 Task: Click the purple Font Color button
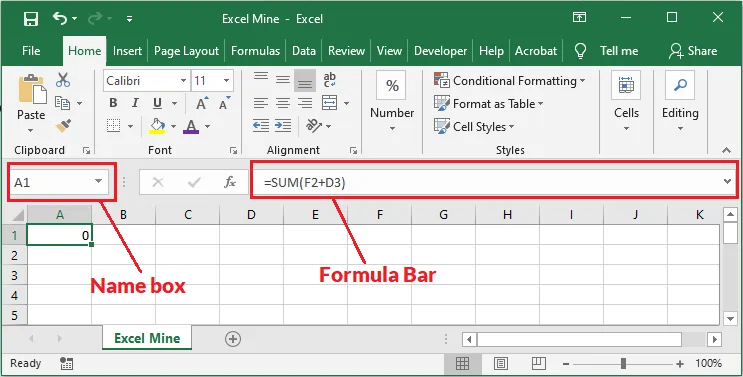click(x=190, y=126)
